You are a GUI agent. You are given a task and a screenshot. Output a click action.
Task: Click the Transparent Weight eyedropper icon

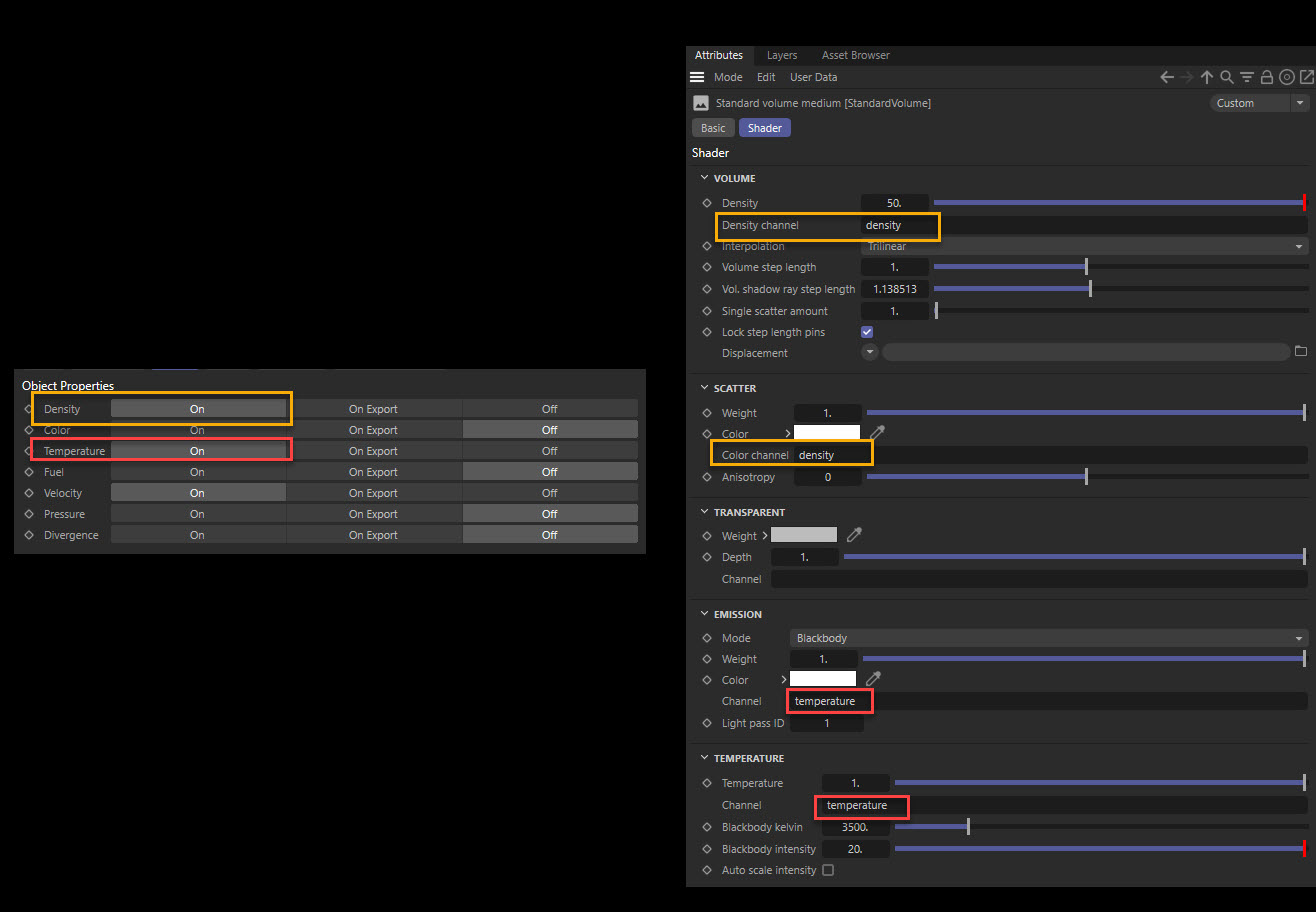(855, 535)
